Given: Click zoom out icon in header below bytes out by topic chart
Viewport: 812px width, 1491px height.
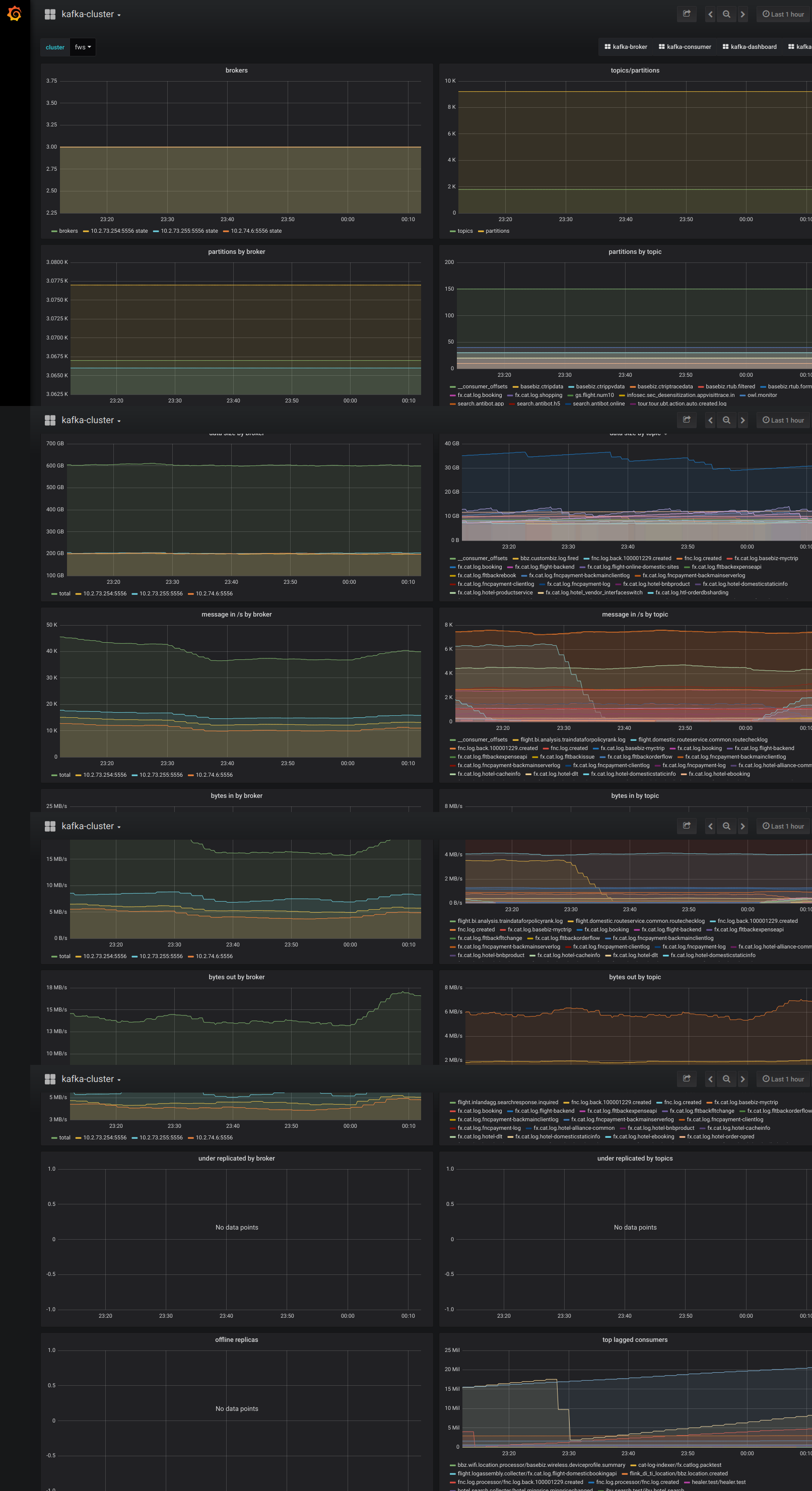Looking at the screenshot, I should 726,1079.
